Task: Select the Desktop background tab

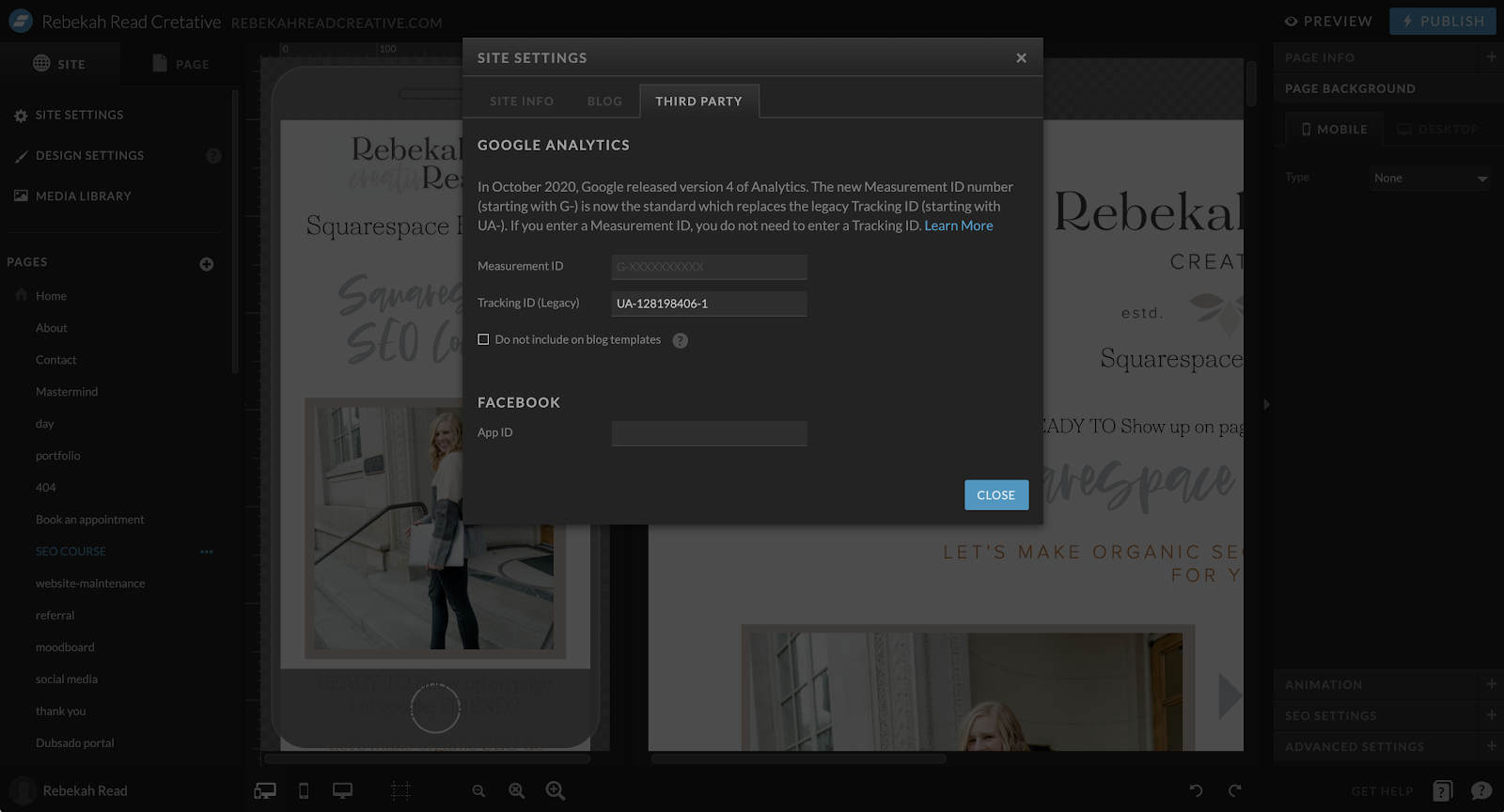Action: tap(1438, 130)
